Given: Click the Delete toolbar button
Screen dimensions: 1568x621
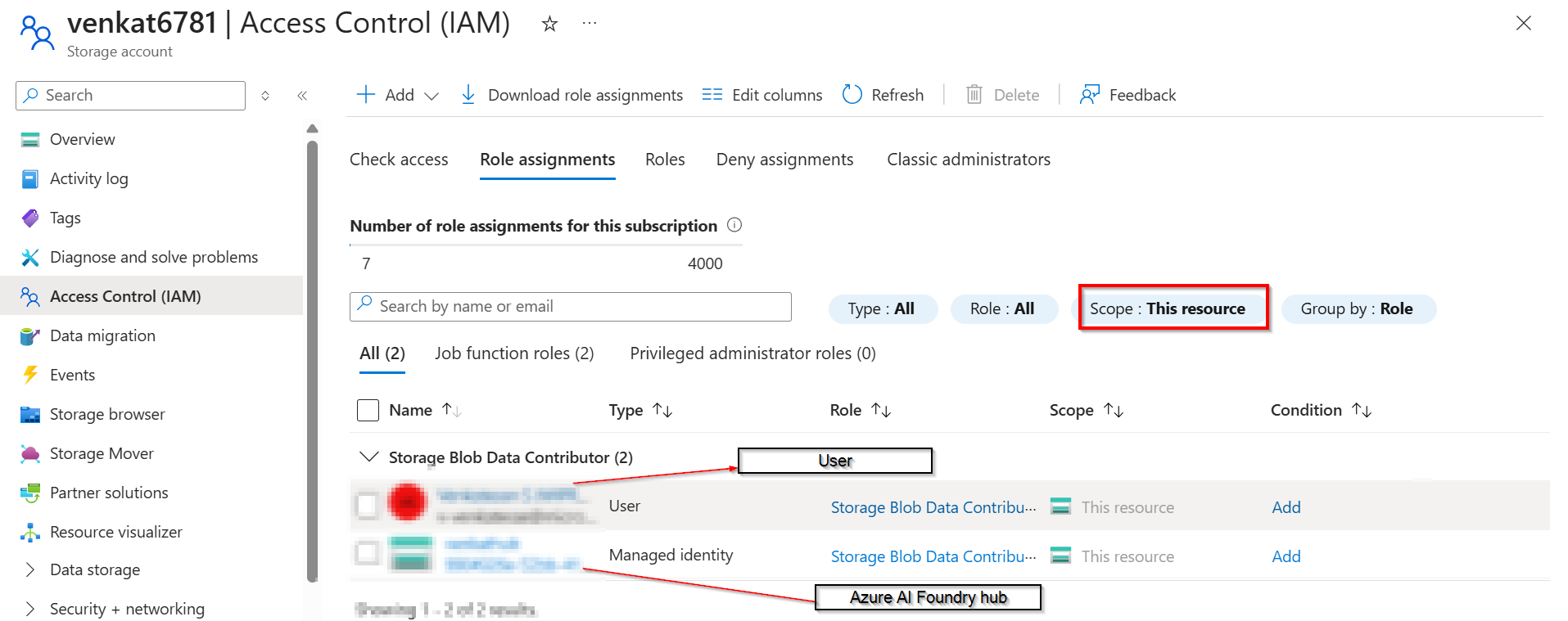Looking at the screenshot, I should 1002,95.
